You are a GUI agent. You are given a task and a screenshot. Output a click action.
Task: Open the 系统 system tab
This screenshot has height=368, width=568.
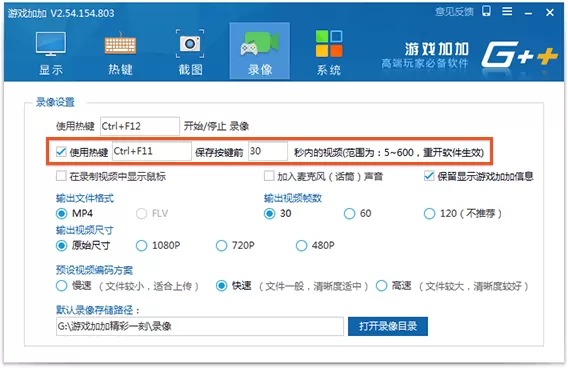pos(329,52)
